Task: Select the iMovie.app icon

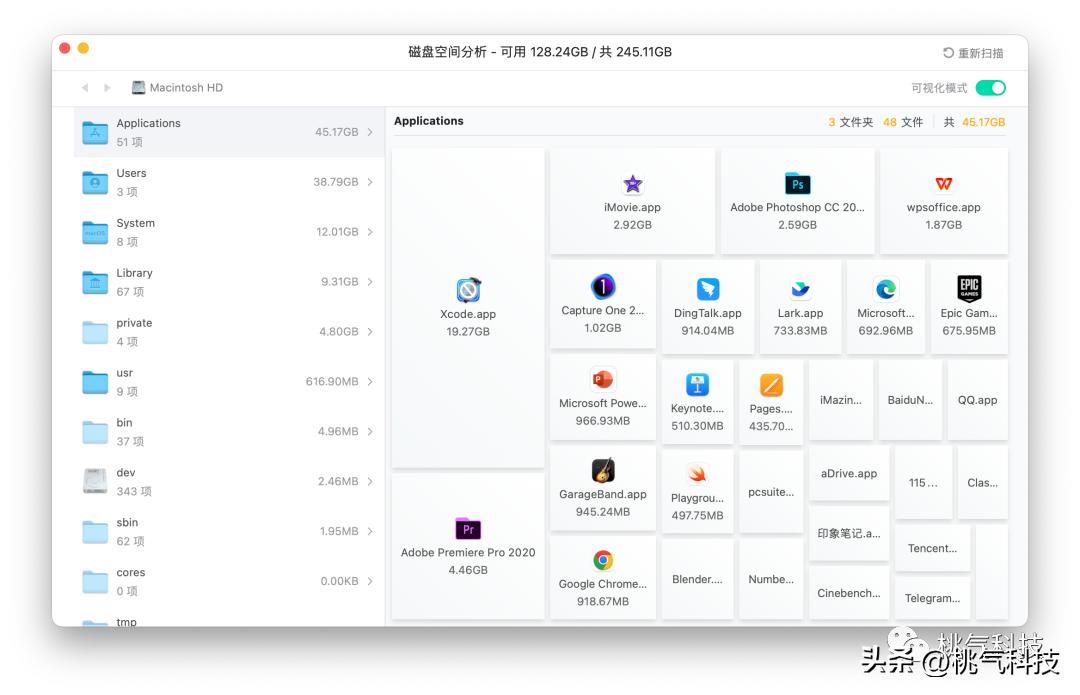Action: [x=632, y=184]
